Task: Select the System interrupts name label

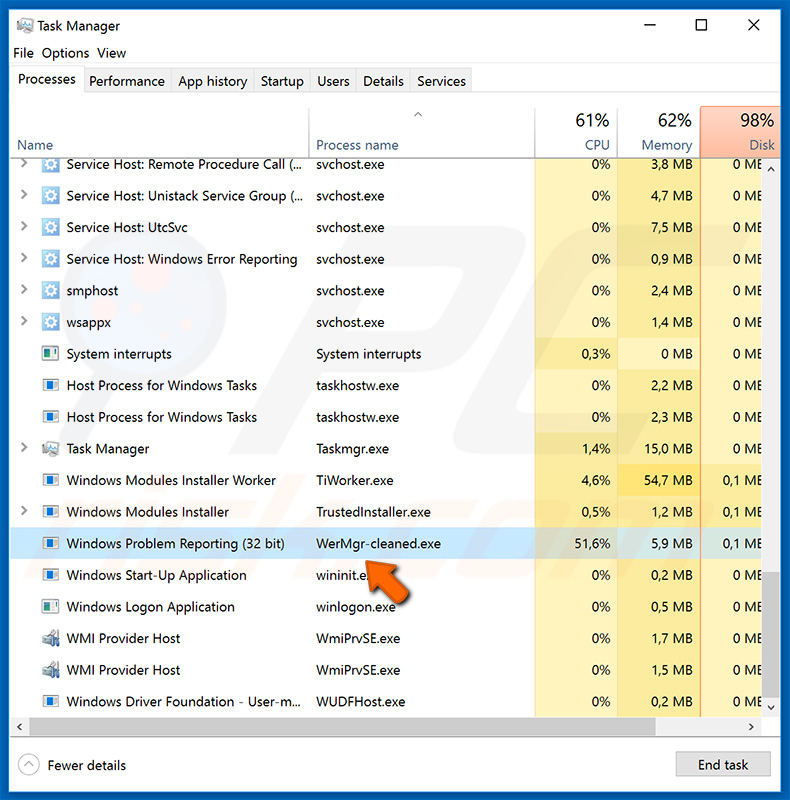Action: (x=119, y=354)
